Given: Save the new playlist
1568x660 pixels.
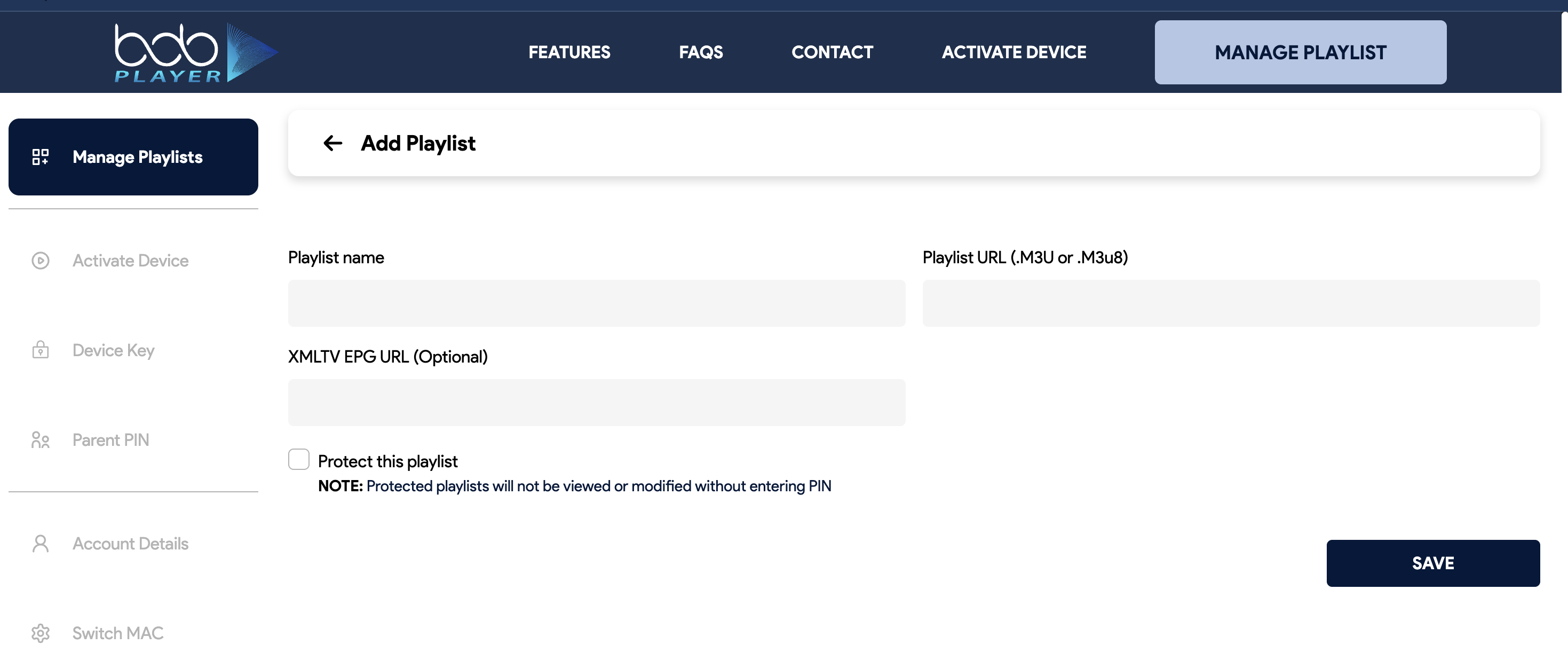Looking at the screenshot, I should click(x=1433, y=563).
